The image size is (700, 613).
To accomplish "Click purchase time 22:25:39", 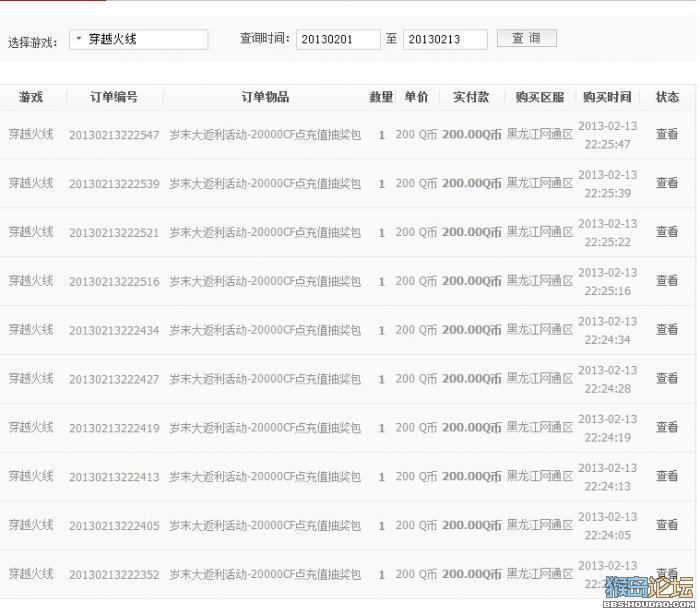I will [608, 193].
